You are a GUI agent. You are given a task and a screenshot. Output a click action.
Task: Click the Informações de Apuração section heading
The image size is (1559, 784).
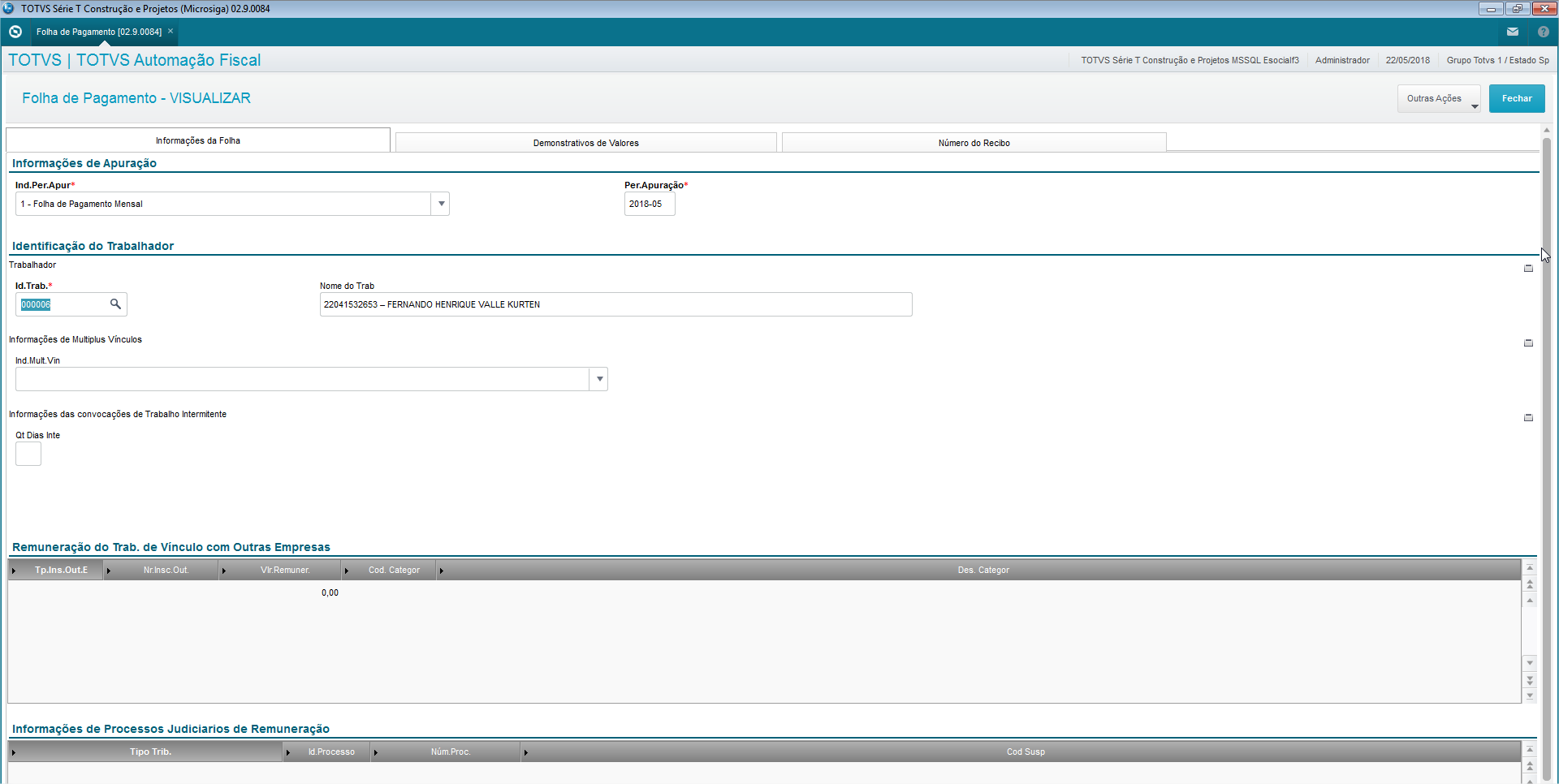click(x=84, y=163)
